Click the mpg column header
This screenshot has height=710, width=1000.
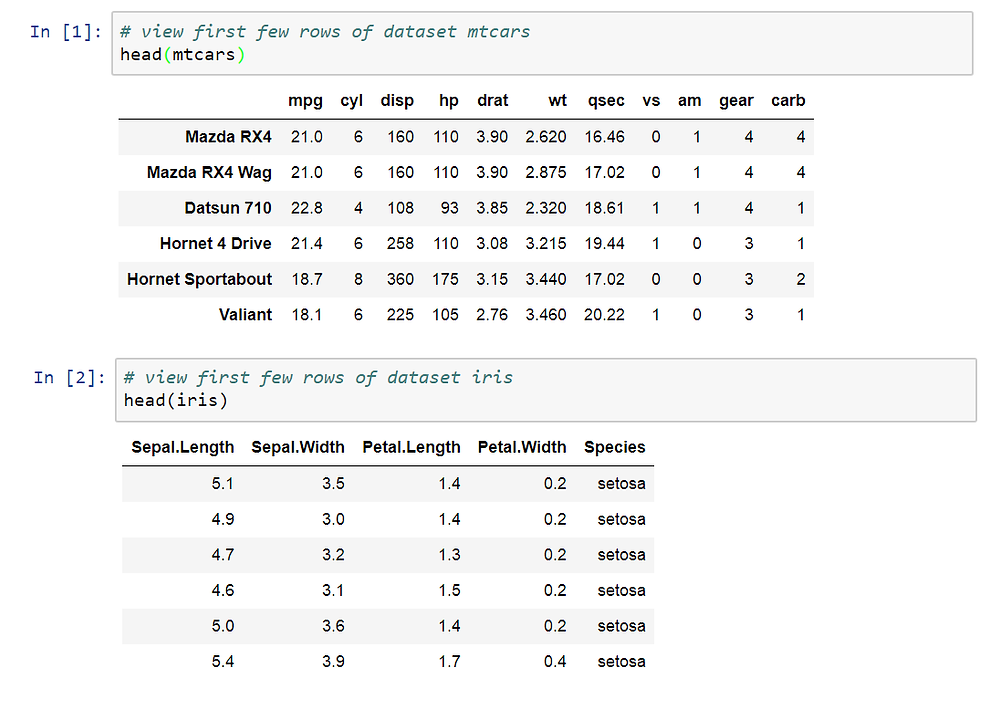[305, 100]
